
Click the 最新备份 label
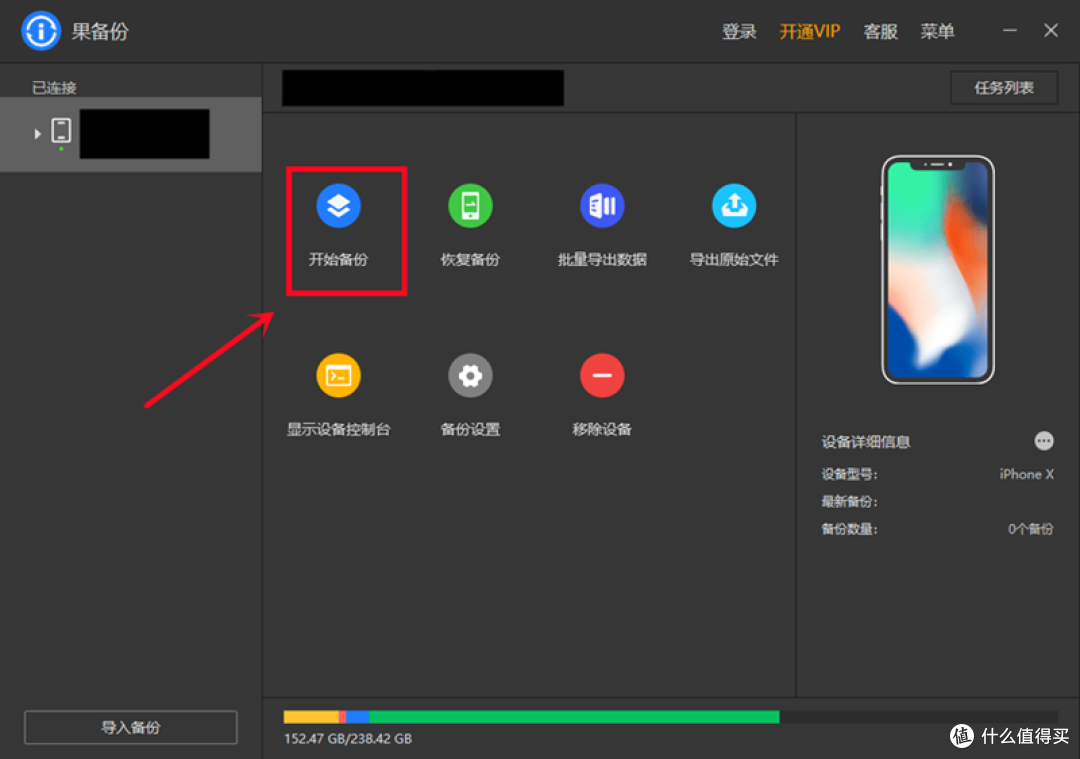pyautogui.click(x=849, y=501)
